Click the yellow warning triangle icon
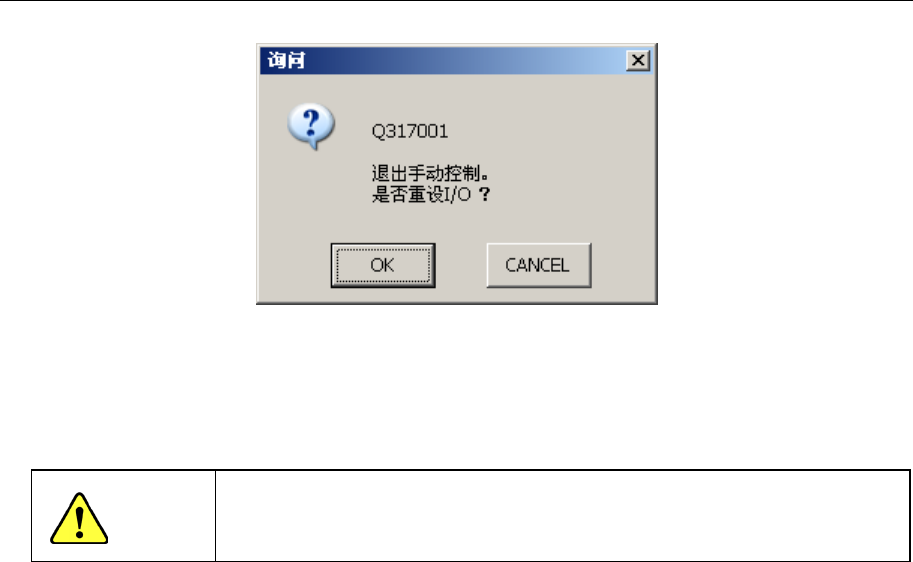913x562 pixels. pyautogui.click(x=79, y=518)
